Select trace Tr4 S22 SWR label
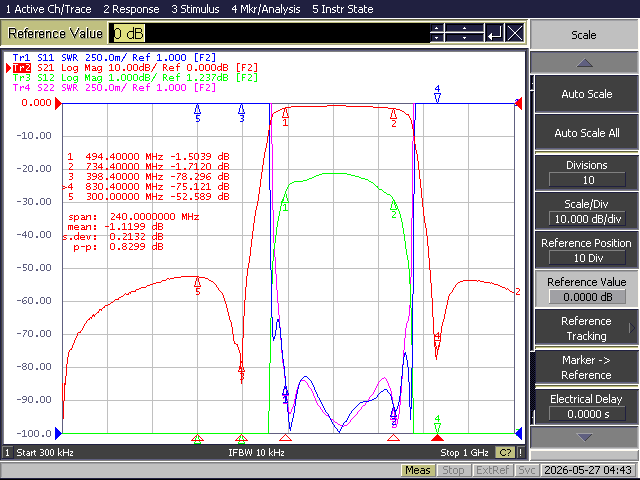 coord(114,87)
